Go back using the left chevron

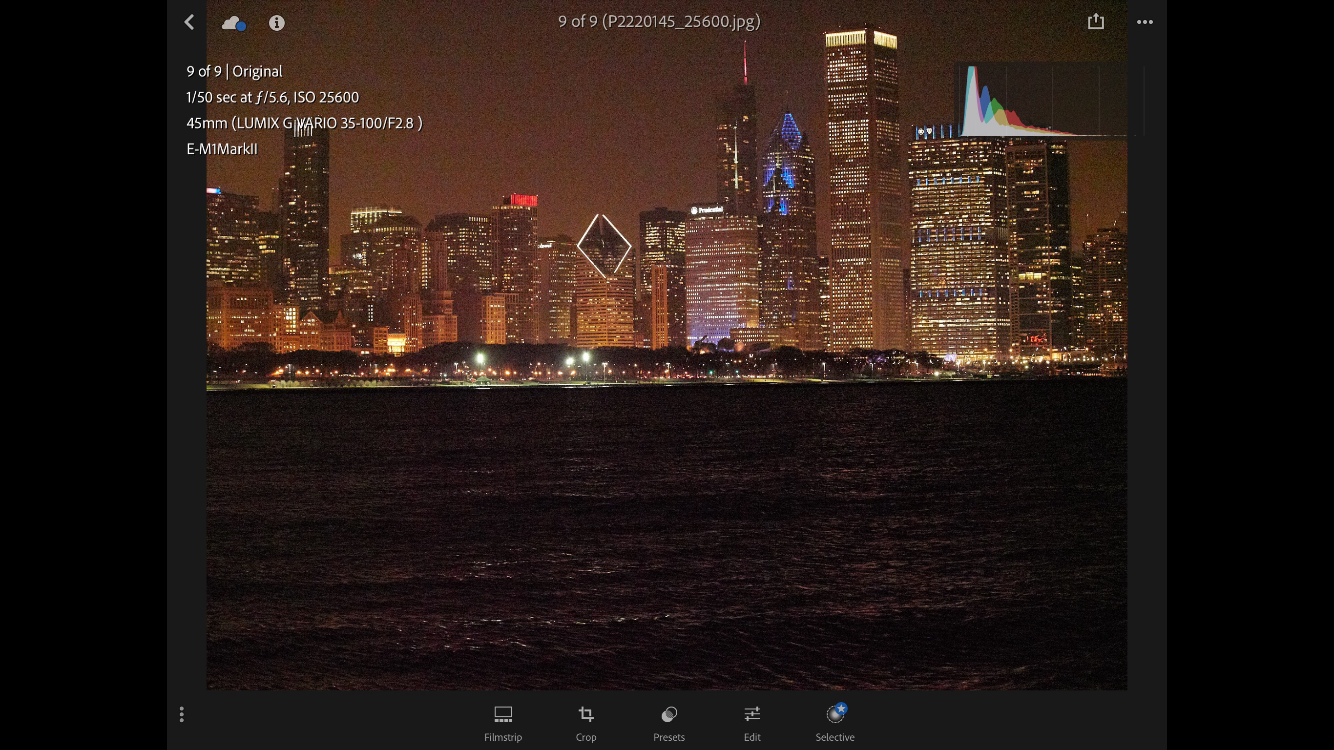click(189, 22)
